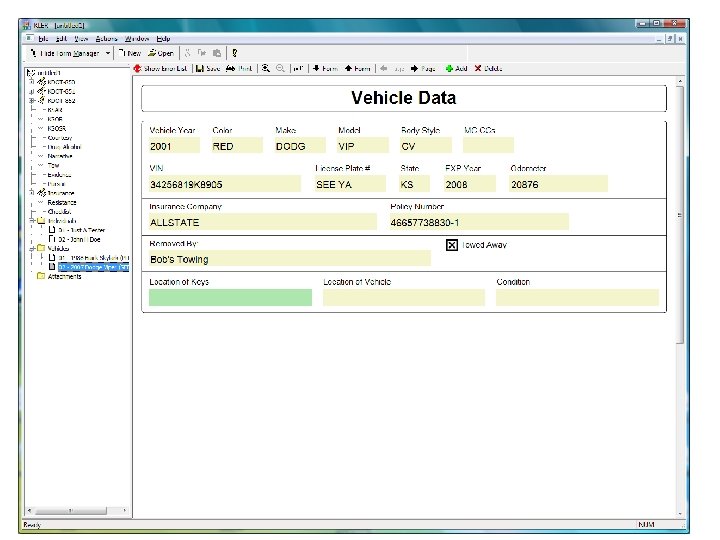Click the Help question mark icon
Image resolution: width=720 pixels, height=540 pixels.
coord(235,53)
